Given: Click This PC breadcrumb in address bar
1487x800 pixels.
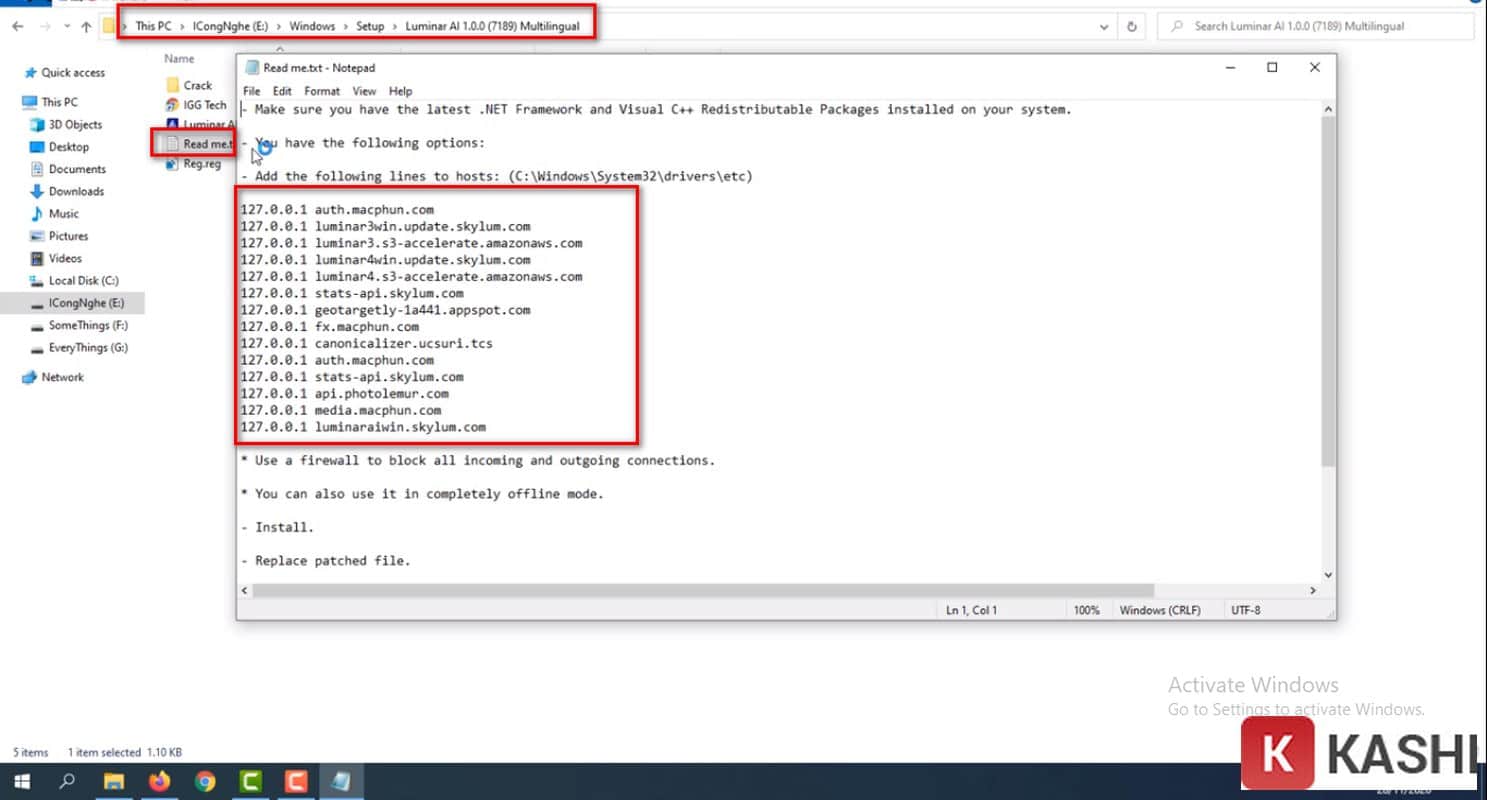Looking at the screenshot, I should point(153,26).
